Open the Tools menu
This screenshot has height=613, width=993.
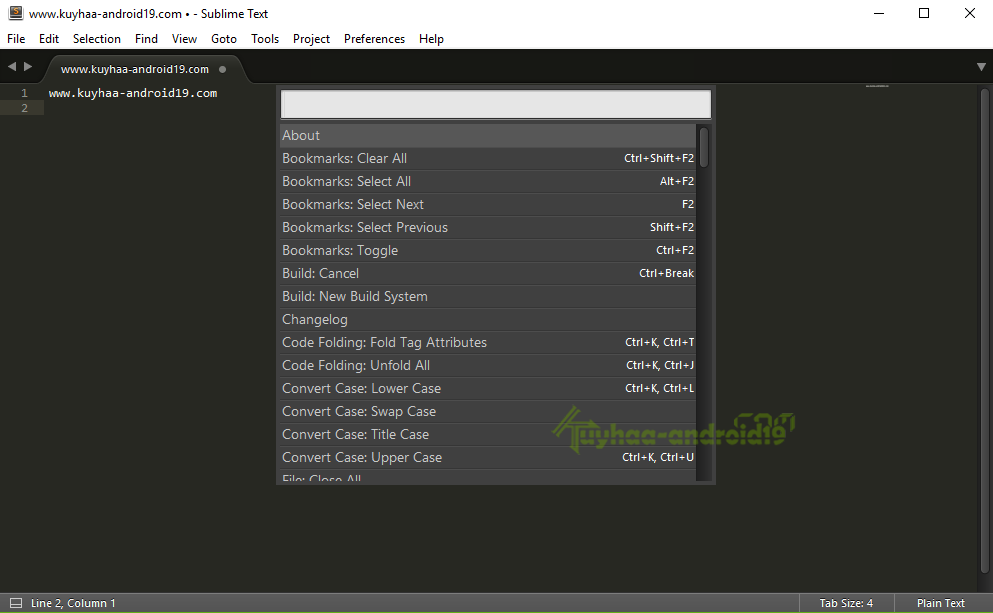click(x=265, y=39)
